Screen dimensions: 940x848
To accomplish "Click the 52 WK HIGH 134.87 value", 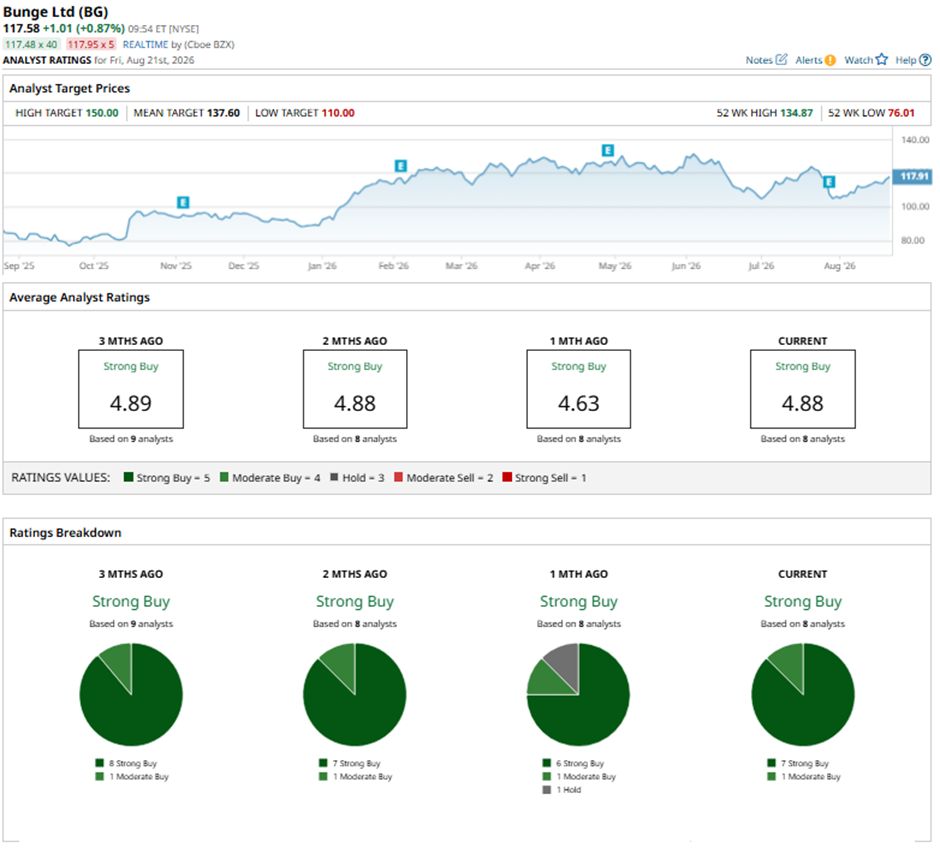I will 796,113.
